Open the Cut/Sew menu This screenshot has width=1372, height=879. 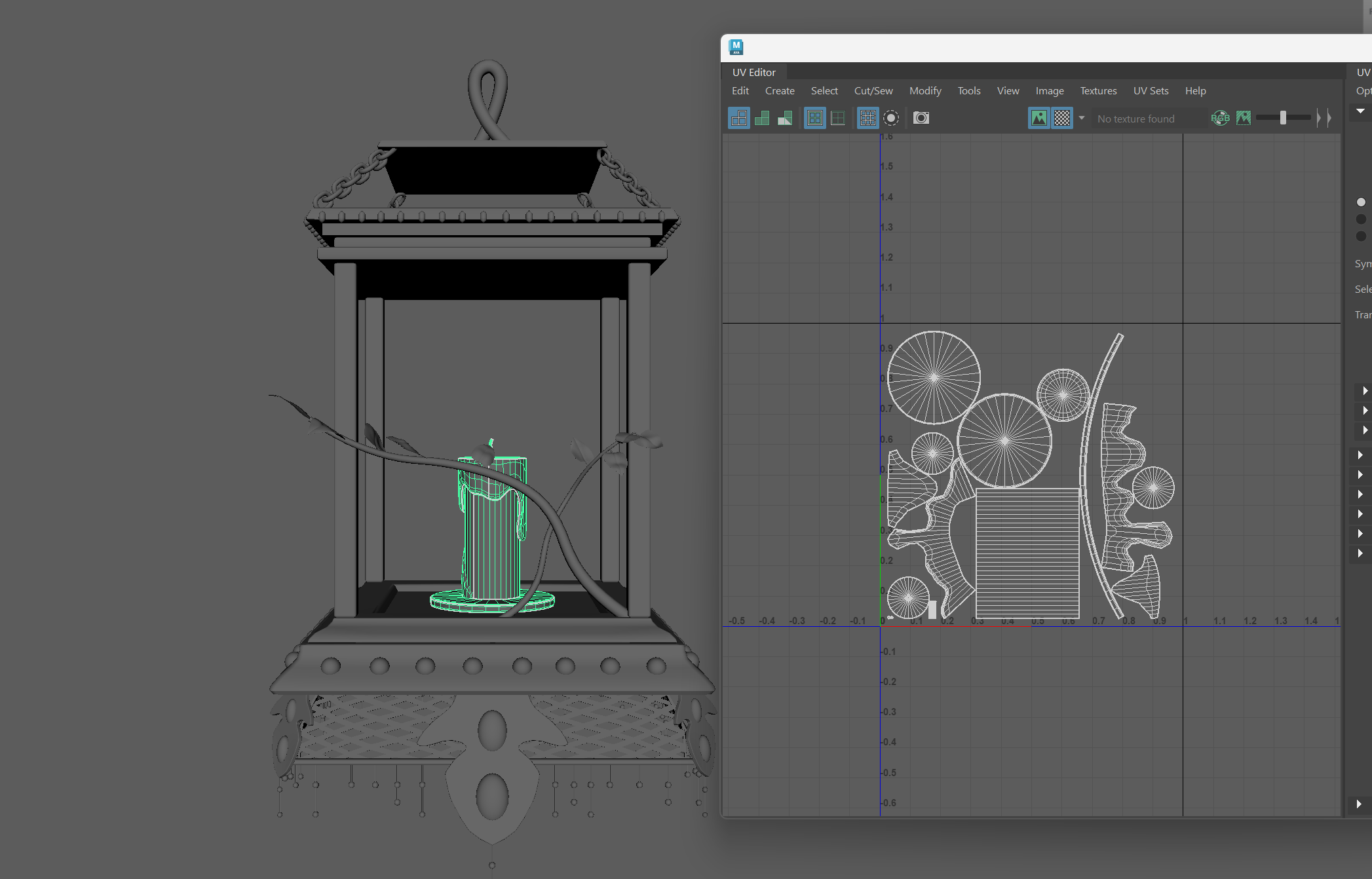click(x=873, y=91)
